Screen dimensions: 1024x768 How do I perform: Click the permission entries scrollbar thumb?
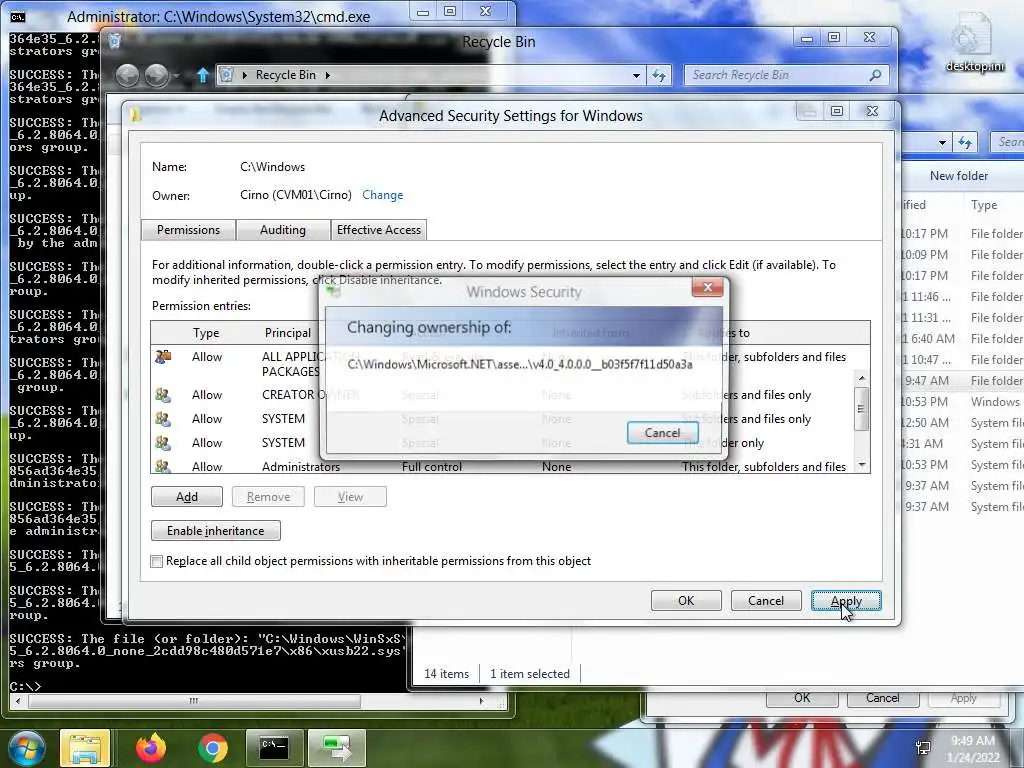861,409
